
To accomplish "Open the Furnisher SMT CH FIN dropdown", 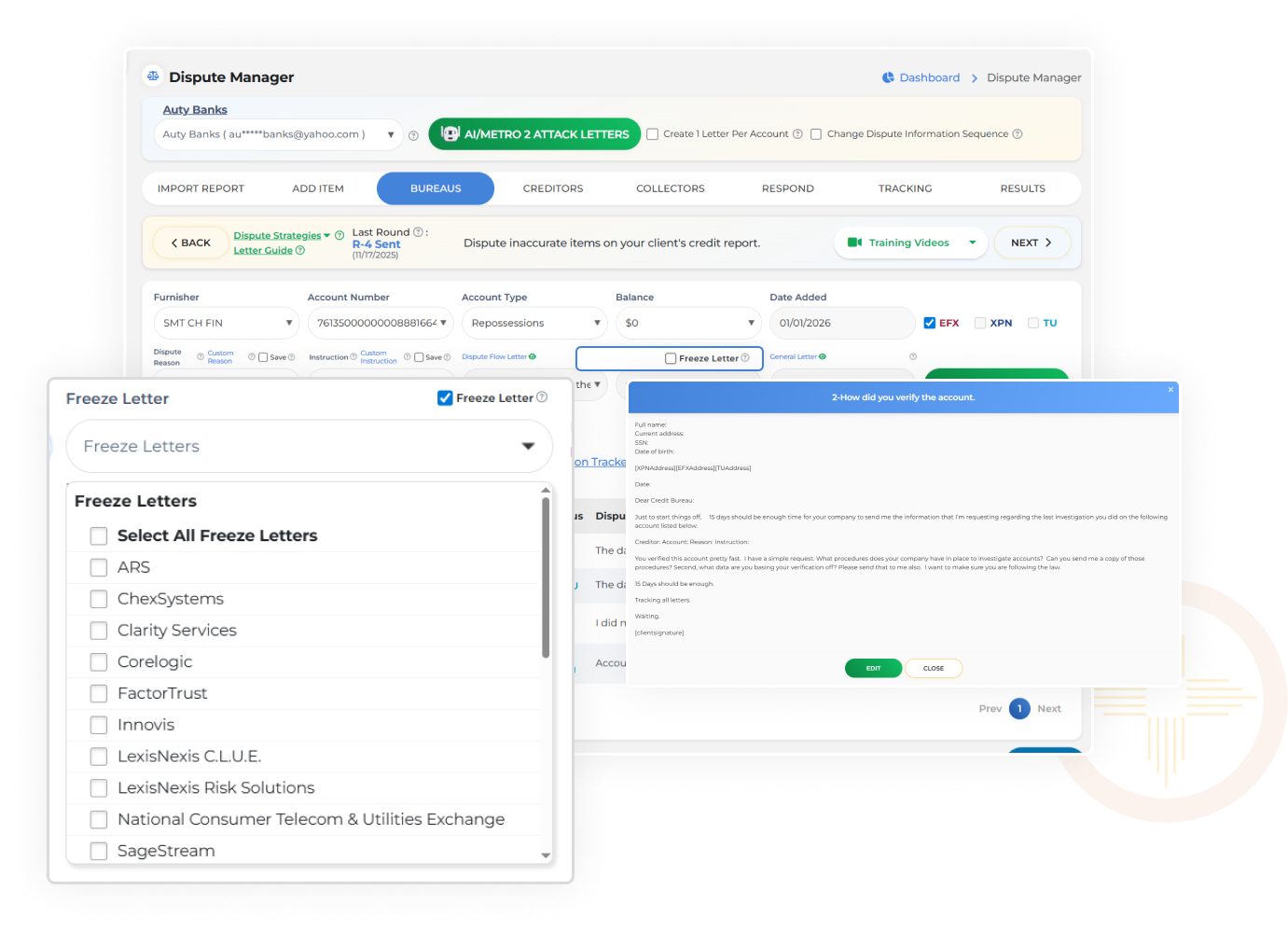I will pyautogui.click(x=226, y=323).
